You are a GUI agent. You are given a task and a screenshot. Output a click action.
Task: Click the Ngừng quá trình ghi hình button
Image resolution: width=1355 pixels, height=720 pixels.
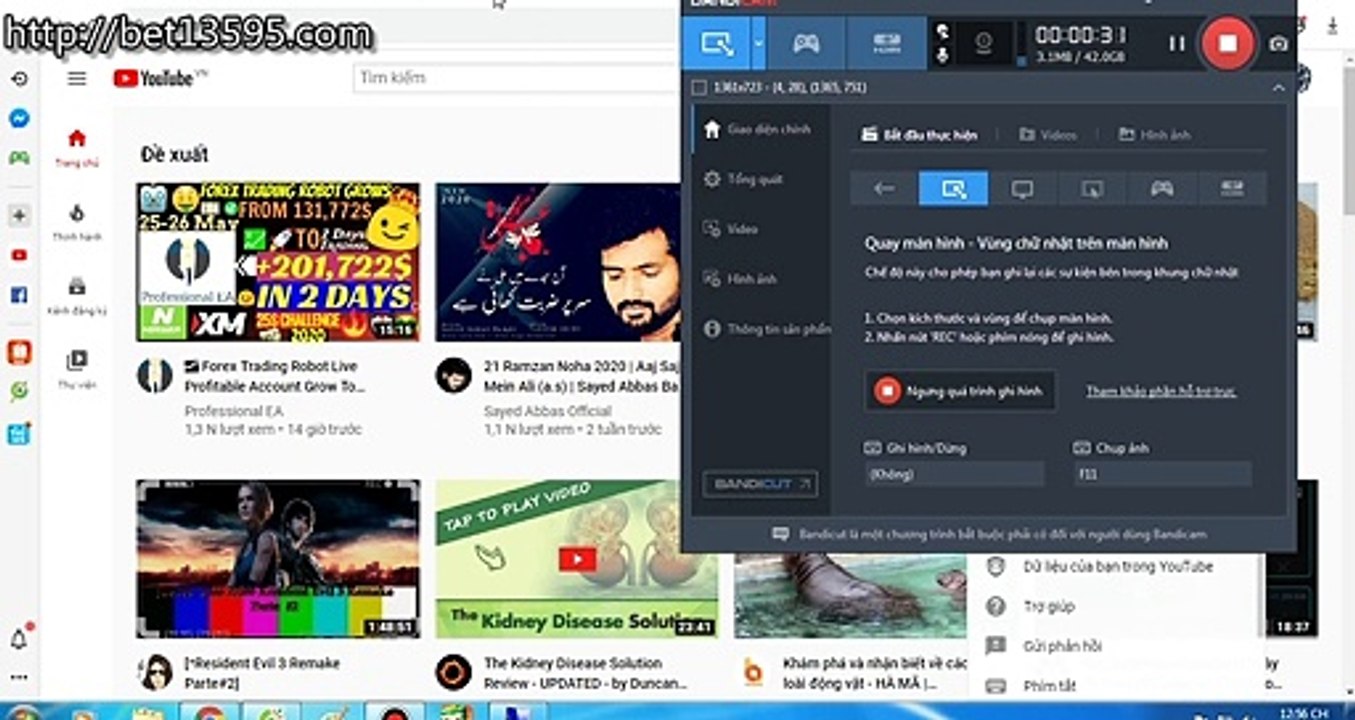point(960,391)
